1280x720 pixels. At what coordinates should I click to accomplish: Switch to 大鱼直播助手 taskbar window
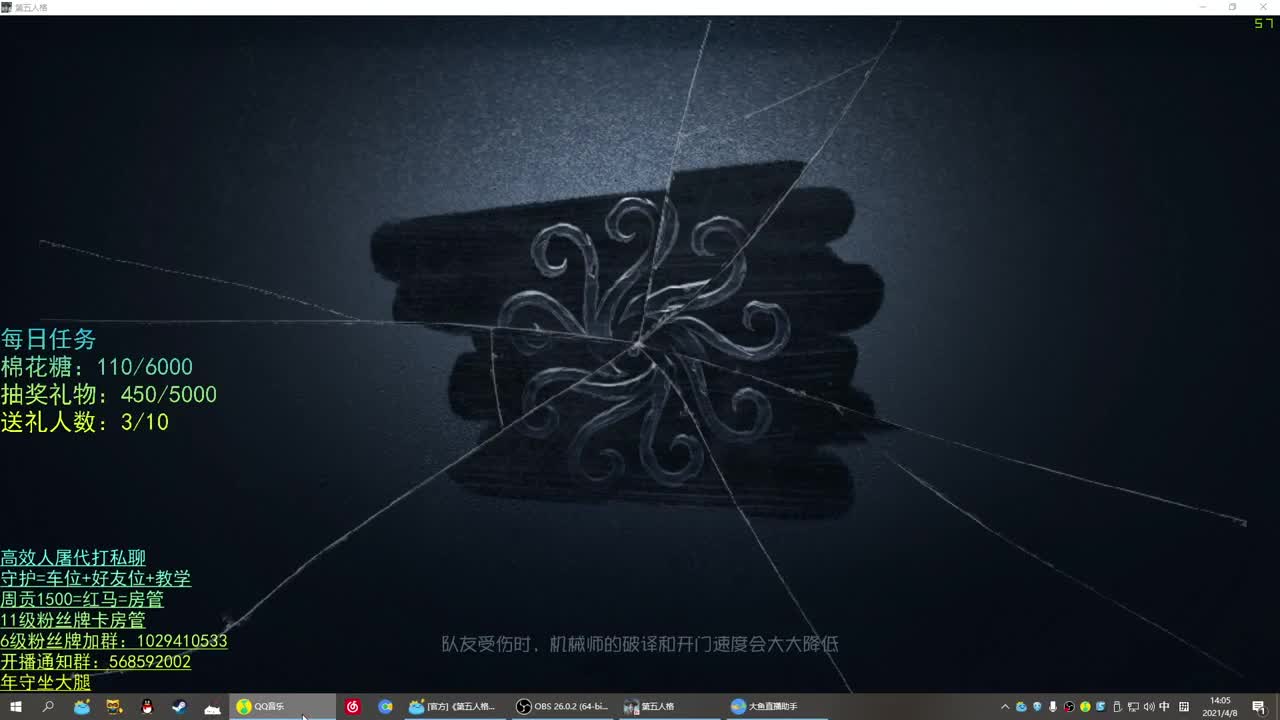tap(779, 707)
